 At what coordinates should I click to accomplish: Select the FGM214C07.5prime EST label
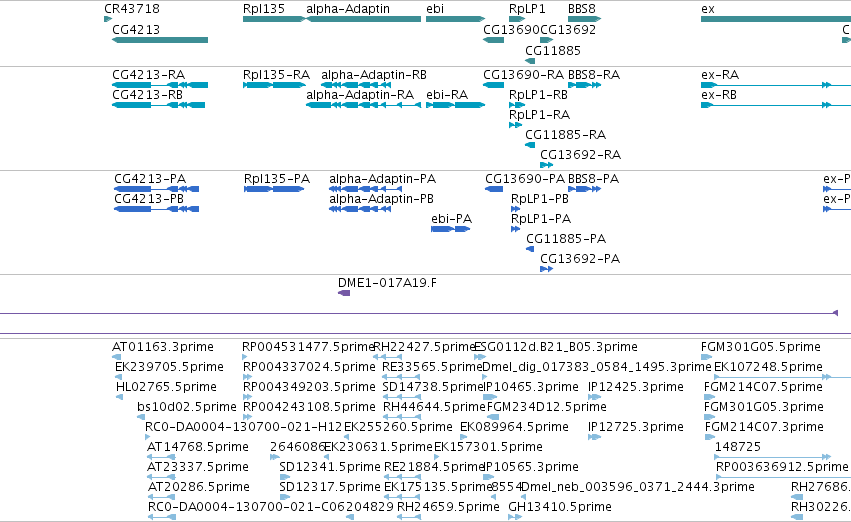click(763, 387)
